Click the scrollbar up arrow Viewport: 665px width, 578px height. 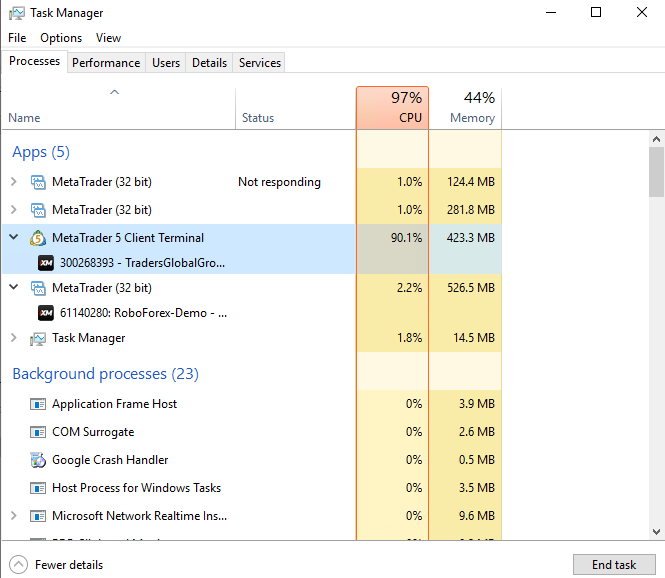coord(656,139)
